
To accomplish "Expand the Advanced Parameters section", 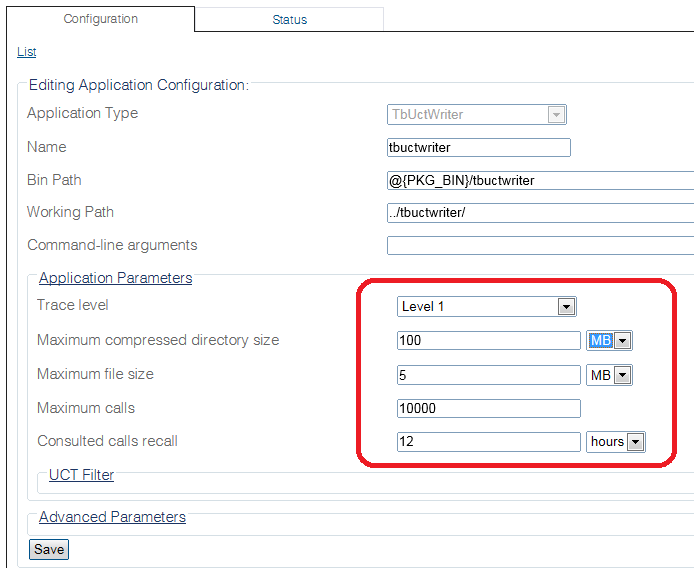I will point(112,517).
